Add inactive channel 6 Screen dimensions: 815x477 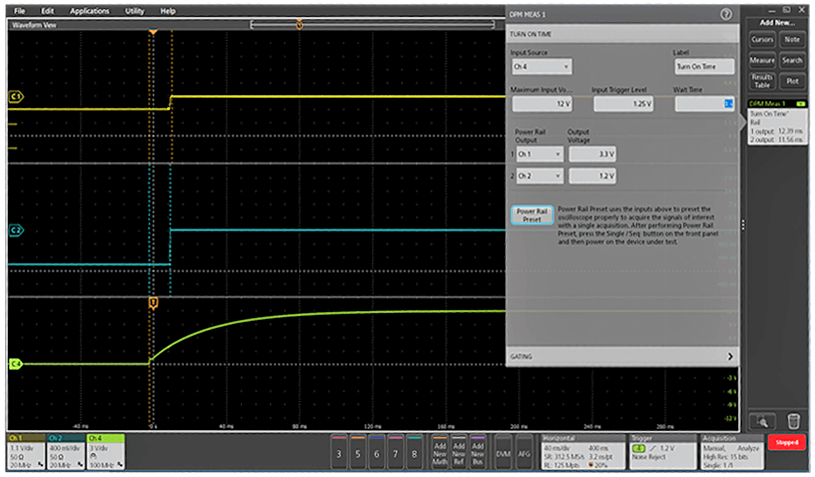click(376, 452)
